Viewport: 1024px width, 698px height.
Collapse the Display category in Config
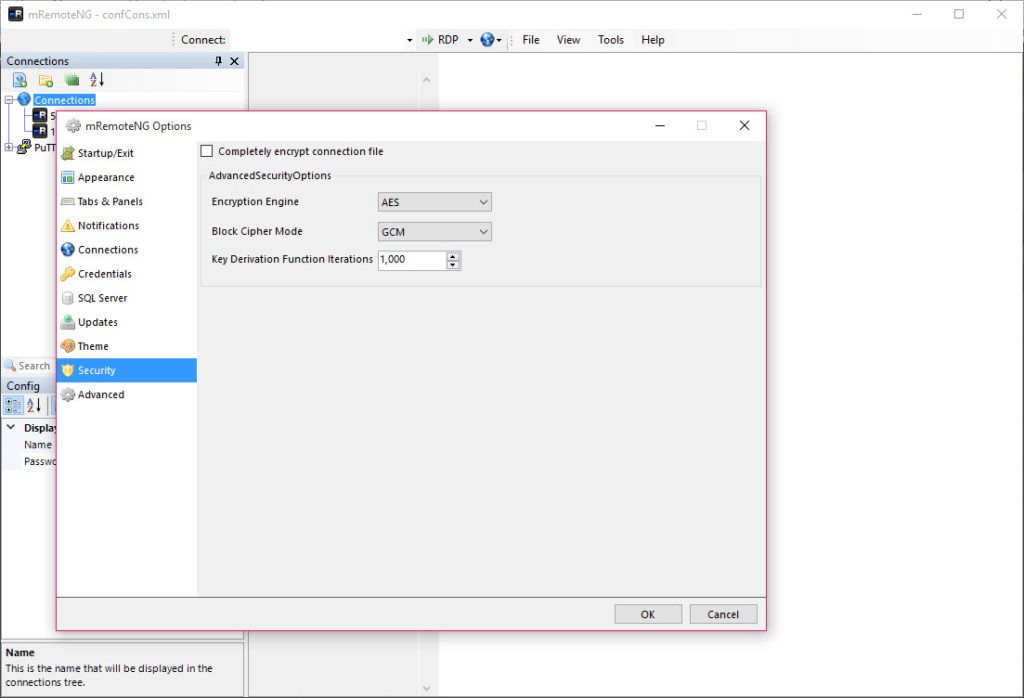coord(11,428)
